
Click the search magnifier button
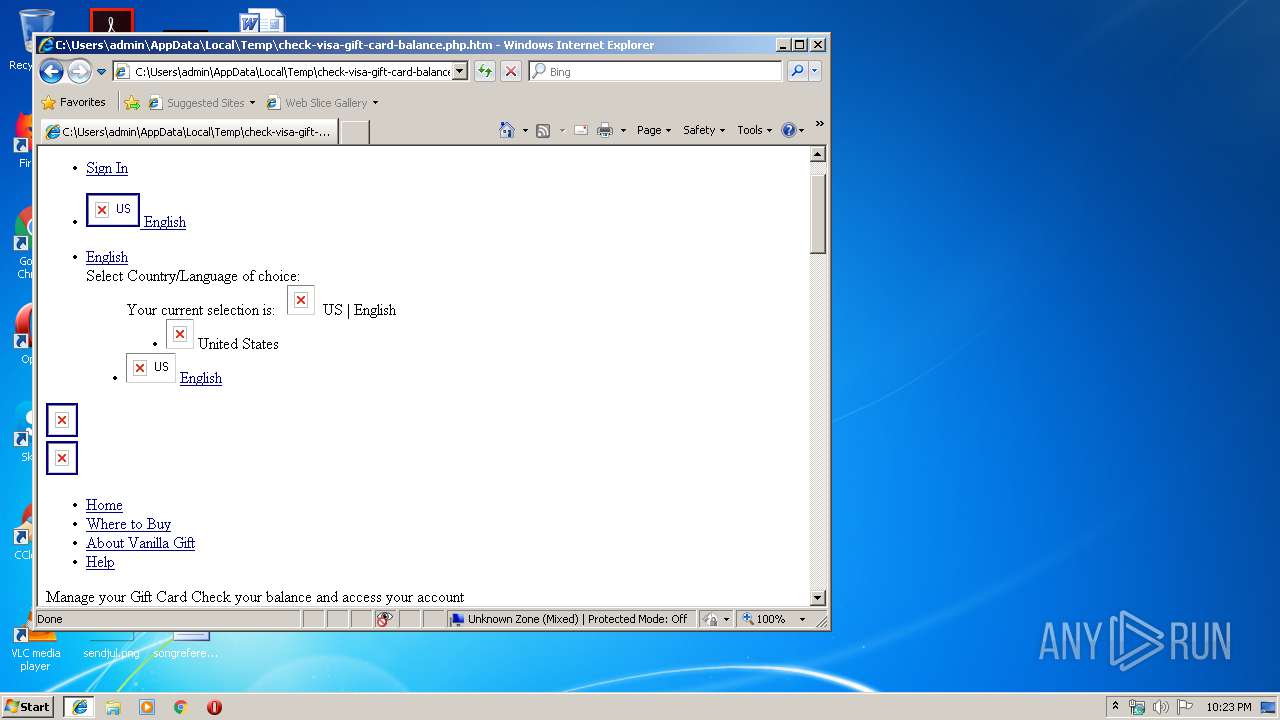pyautogui.click(x=797, y=71)
